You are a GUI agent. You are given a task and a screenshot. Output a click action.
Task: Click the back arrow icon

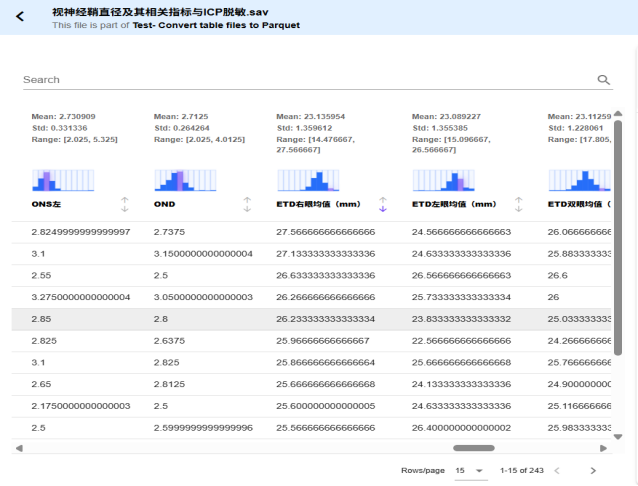19,17
